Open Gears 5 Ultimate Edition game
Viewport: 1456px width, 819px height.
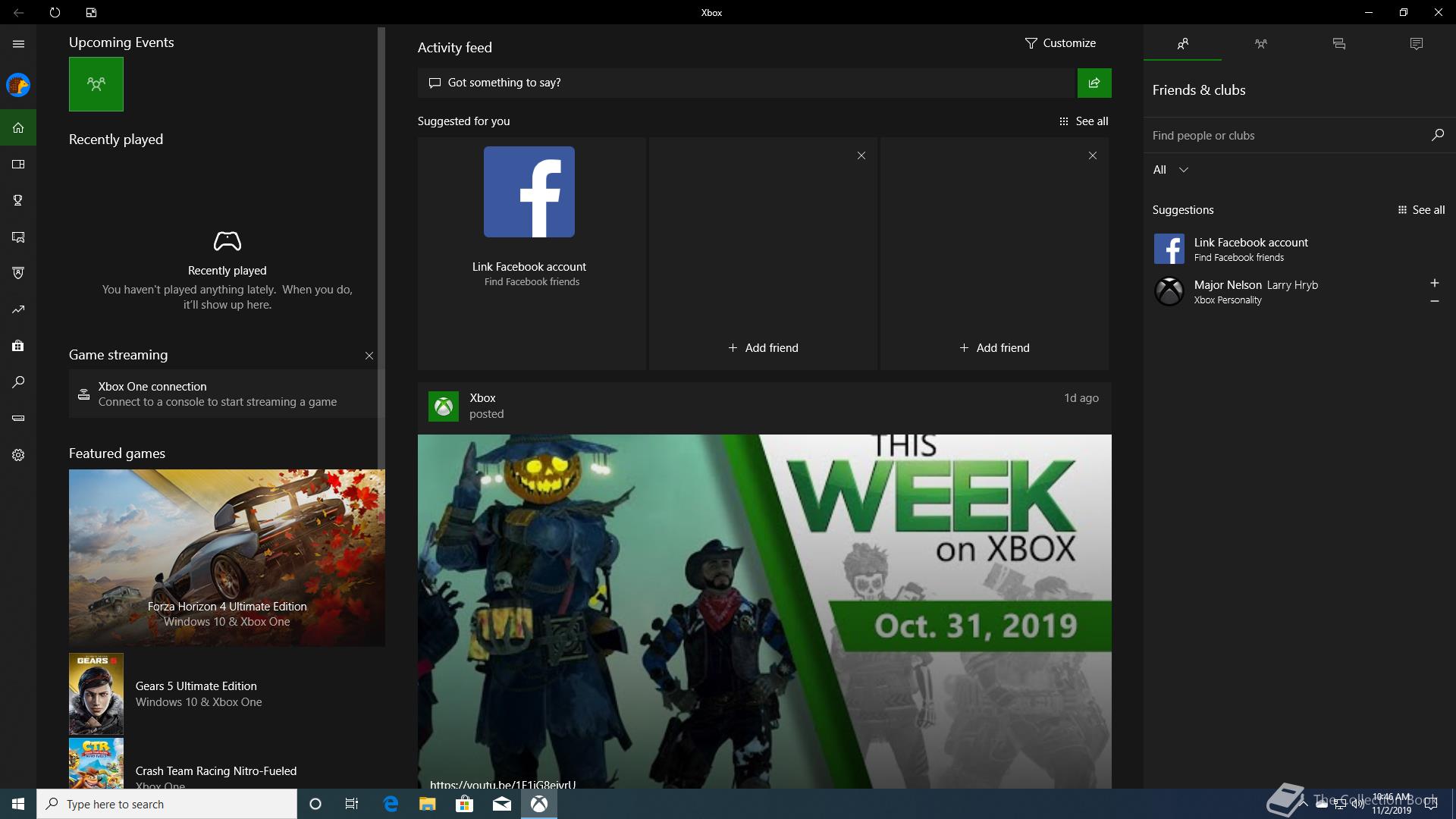tap(227, 694)
